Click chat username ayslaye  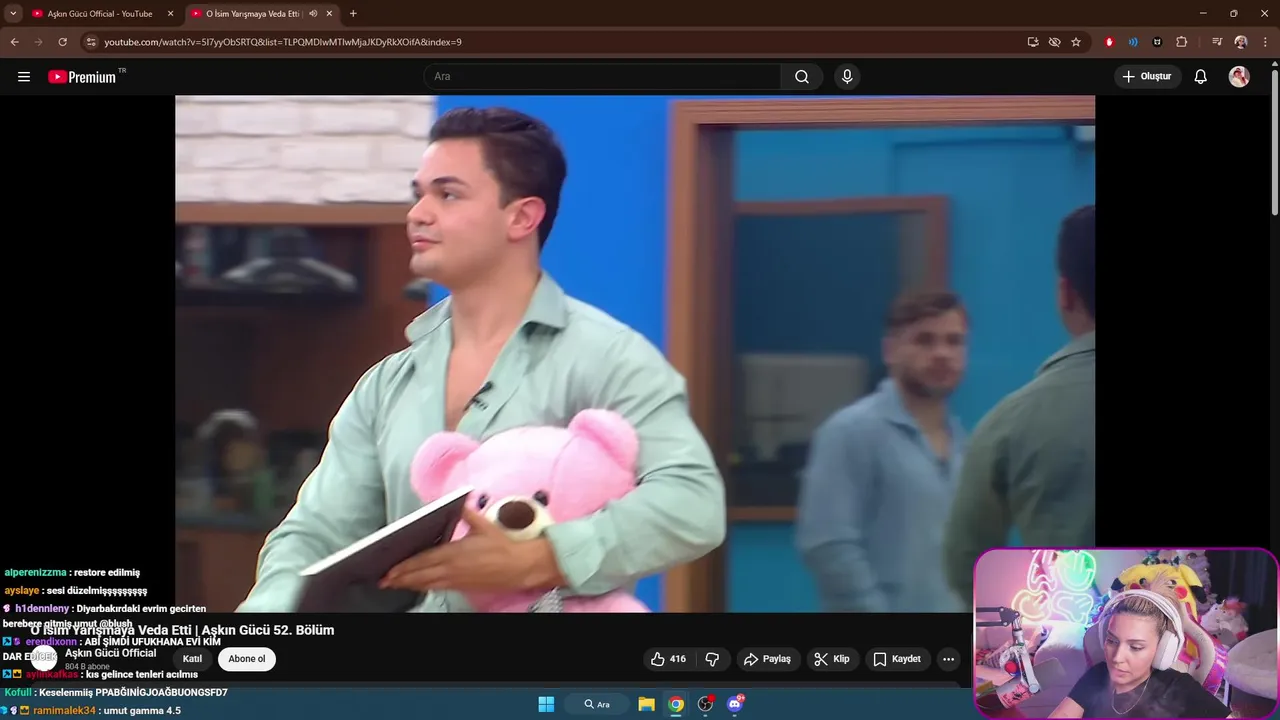21,591
